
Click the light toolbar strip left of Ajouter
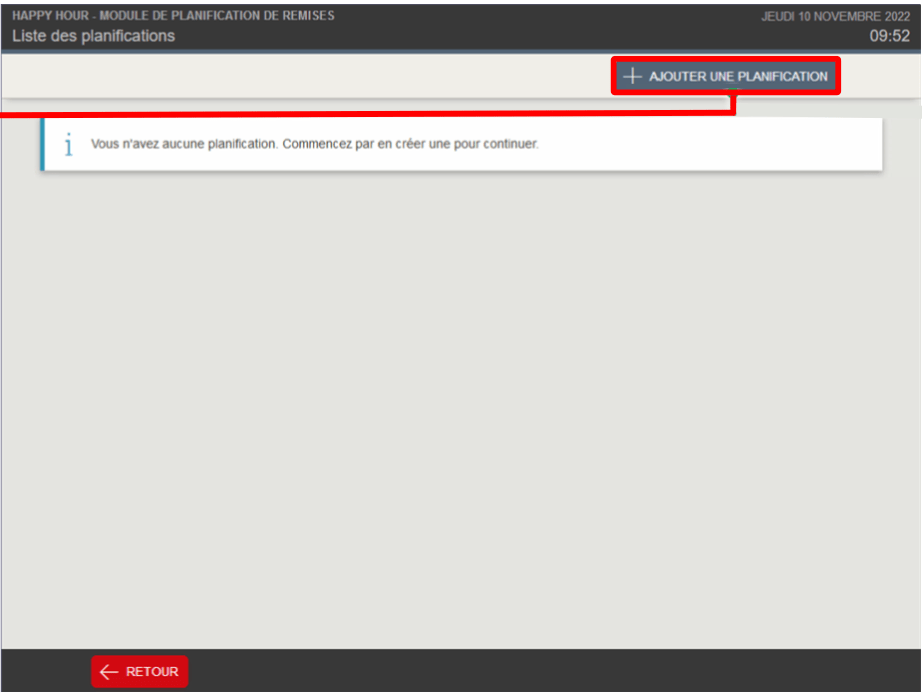tap(306, 76)
